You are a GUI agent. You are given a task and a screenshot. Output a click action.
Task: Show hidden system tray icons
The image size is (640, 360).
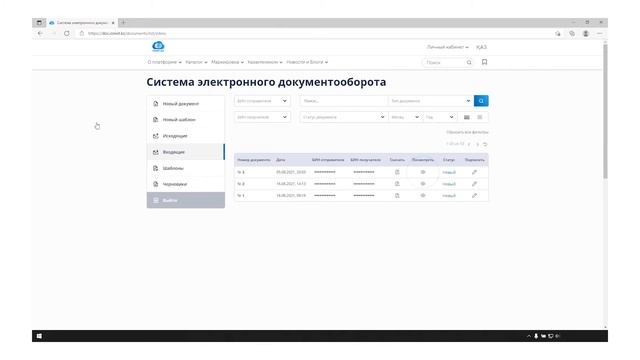coord(529,336)
